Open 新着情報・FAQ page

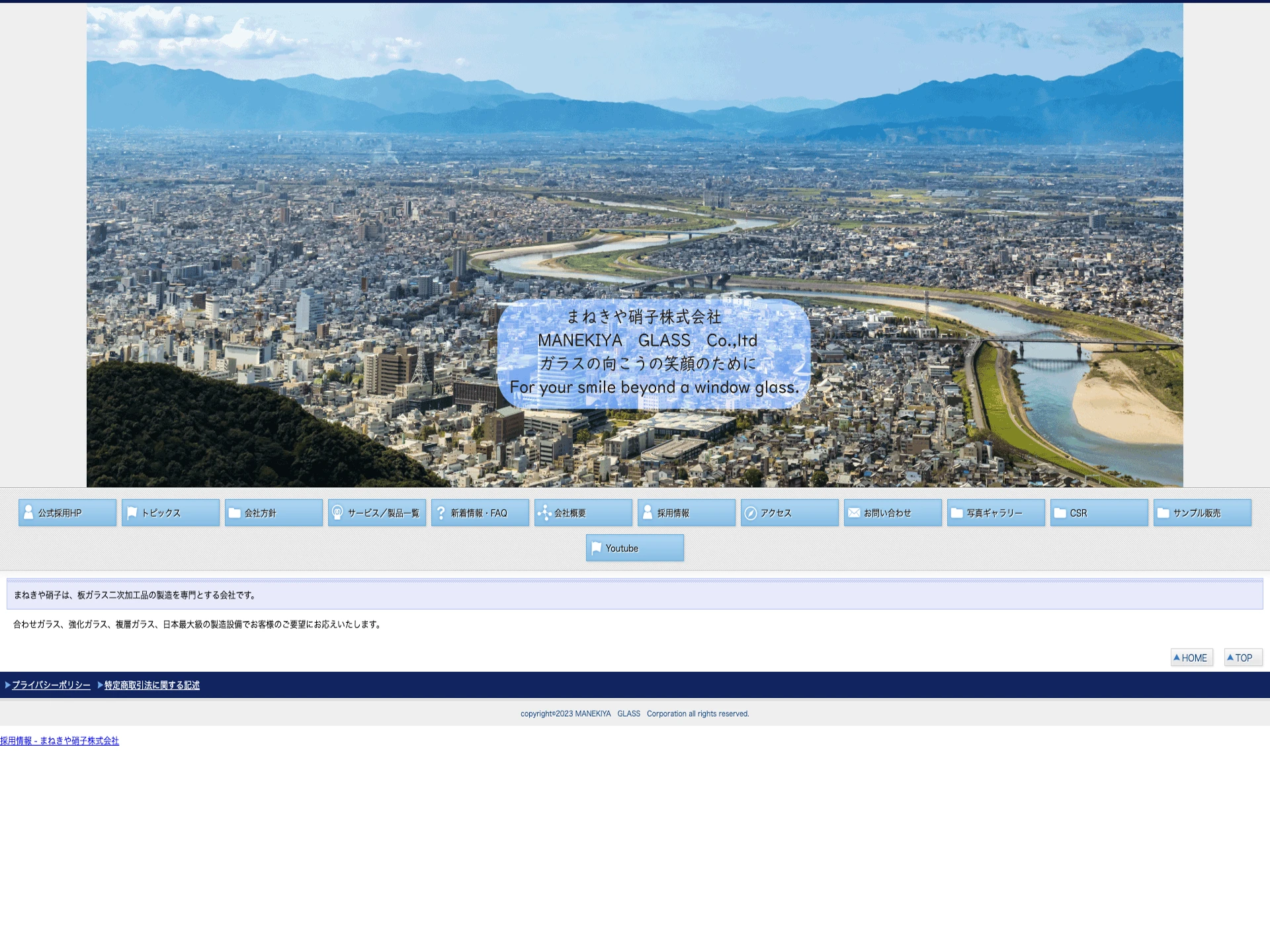[x=480, y=512]
